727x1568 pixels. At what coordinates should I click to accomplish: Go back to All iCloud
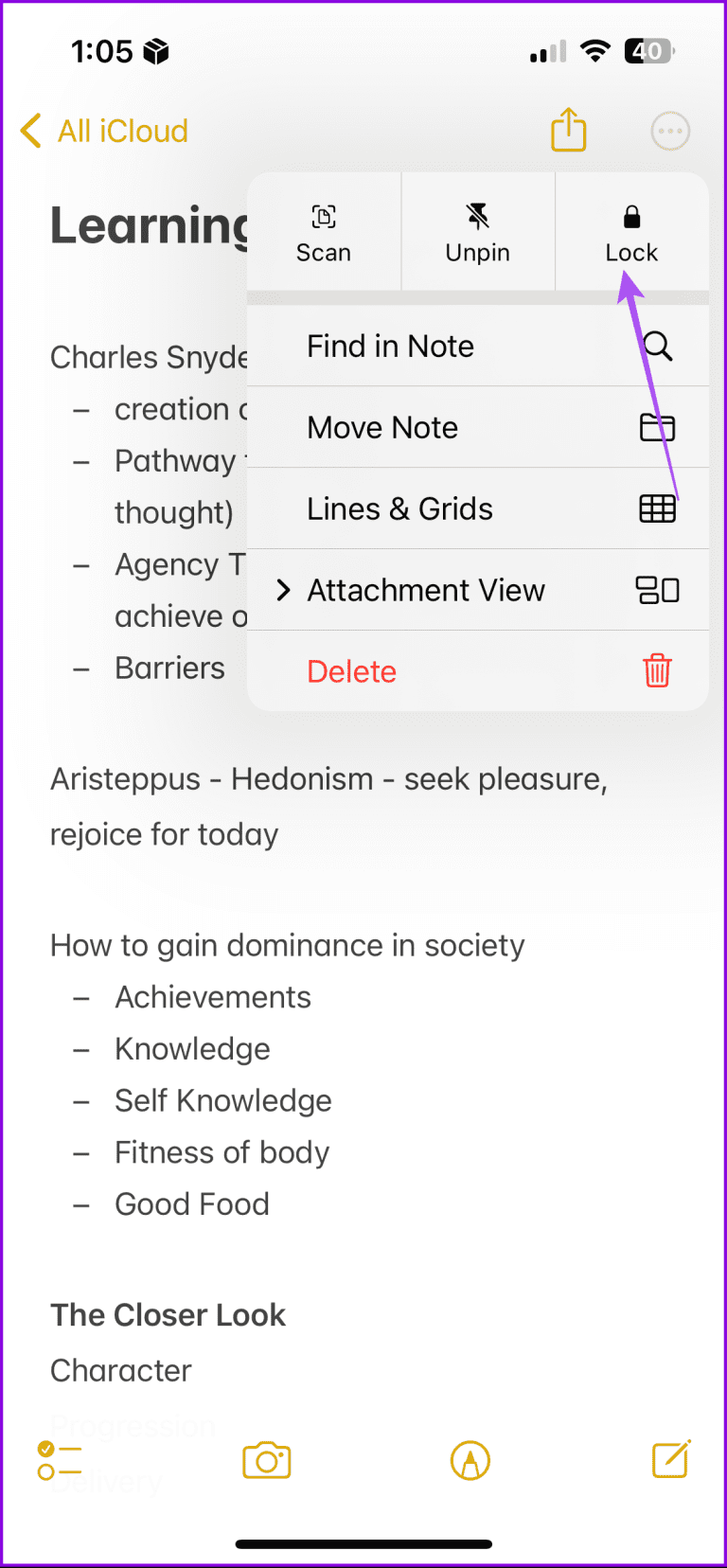(x=105, y=131)
